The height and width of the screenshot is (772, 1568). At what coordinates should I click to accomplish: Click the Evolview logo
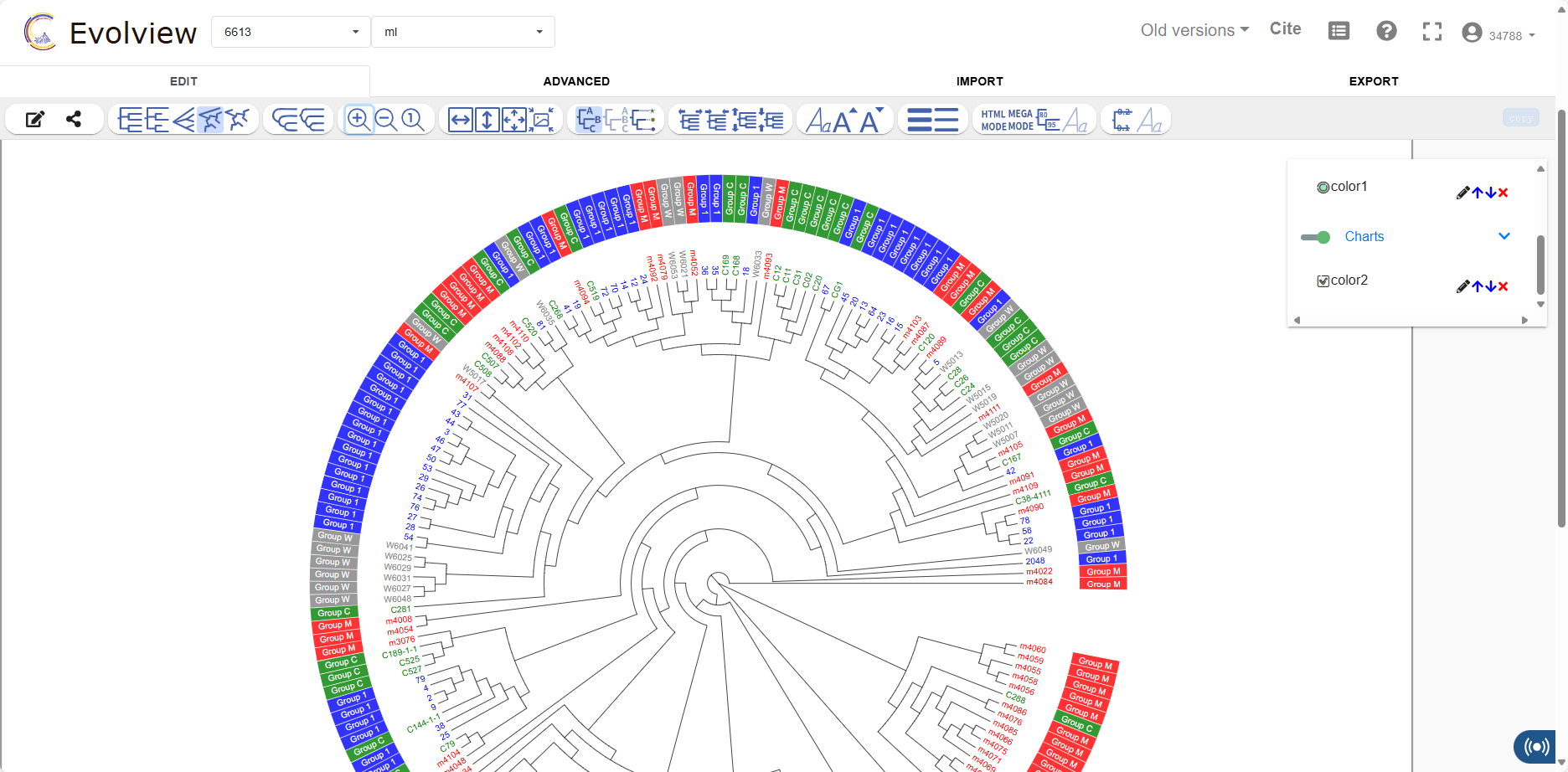111,33
